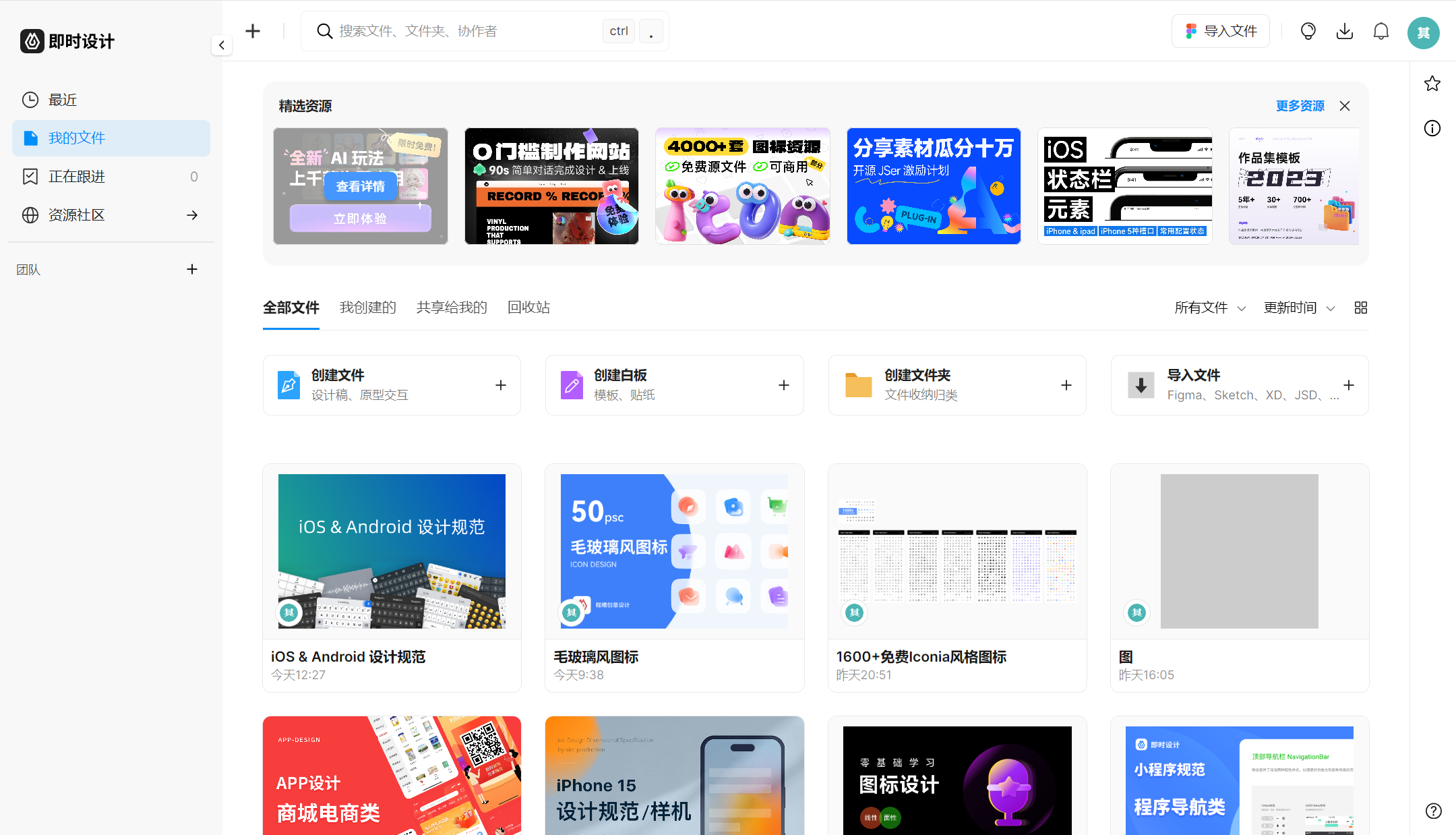
Task: Open the 更新时间 sort dropdown
Action: [1298, 308]
